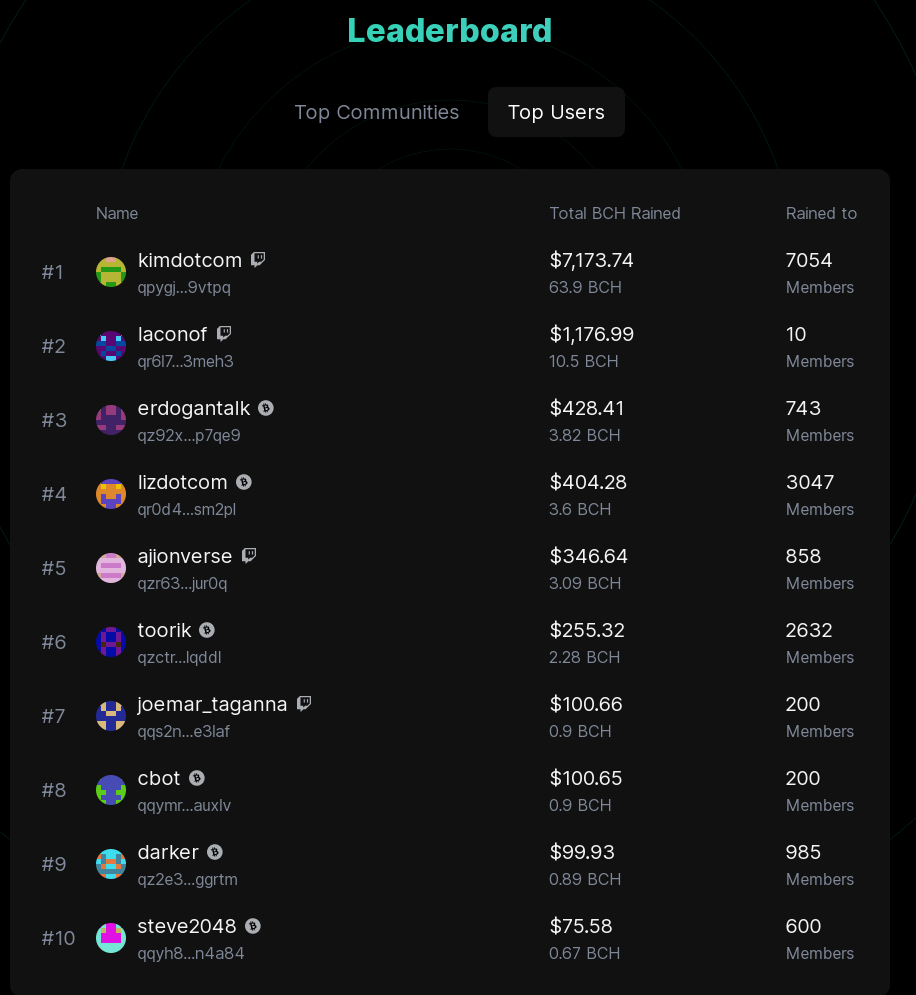Viewport: 916px width, 995px height.
Task: Click the Twitch icon next to kimdotcom
Action: [258, 260]
